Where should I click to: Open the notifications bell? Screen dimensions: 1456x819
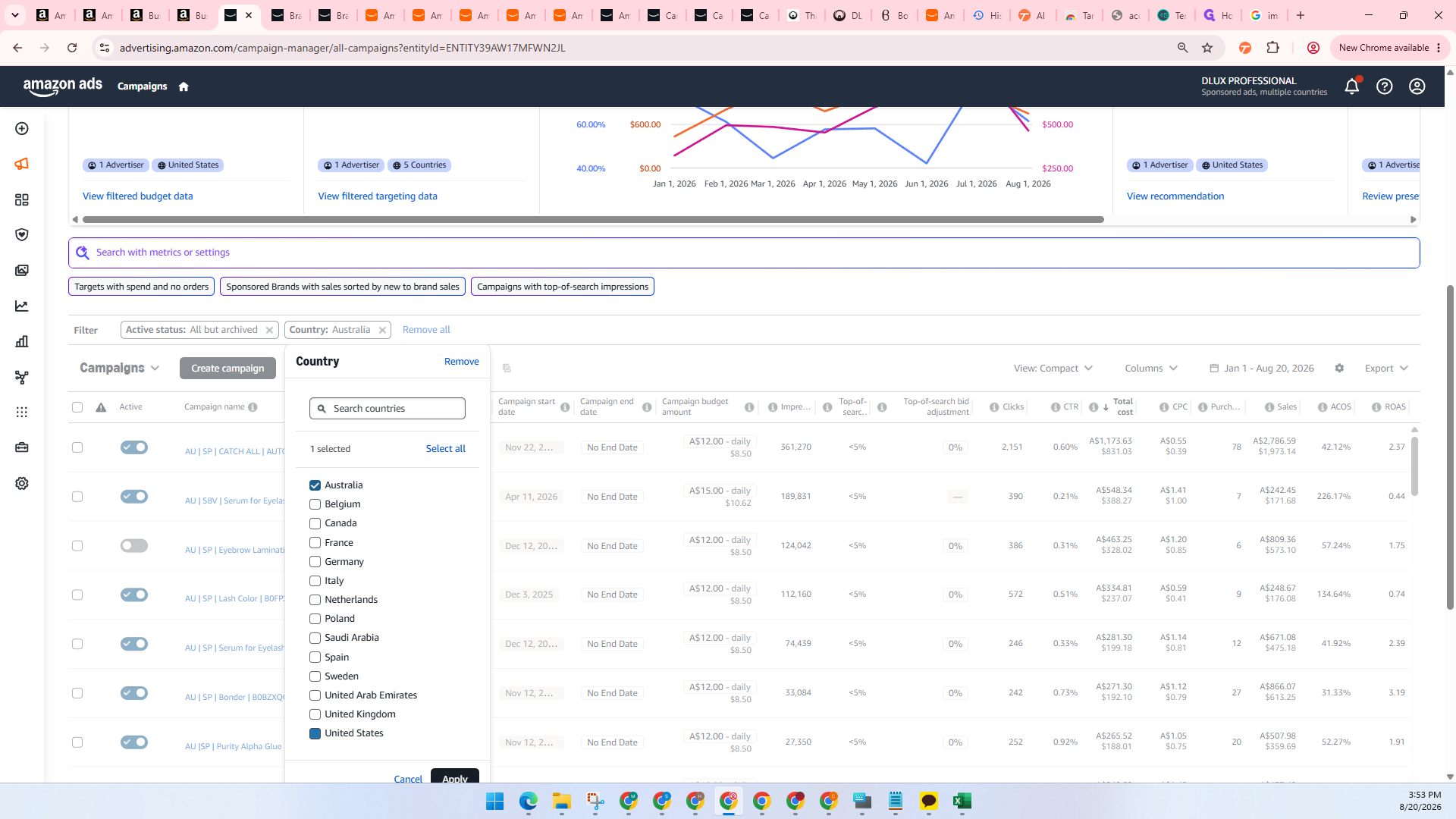point(1351,86)
